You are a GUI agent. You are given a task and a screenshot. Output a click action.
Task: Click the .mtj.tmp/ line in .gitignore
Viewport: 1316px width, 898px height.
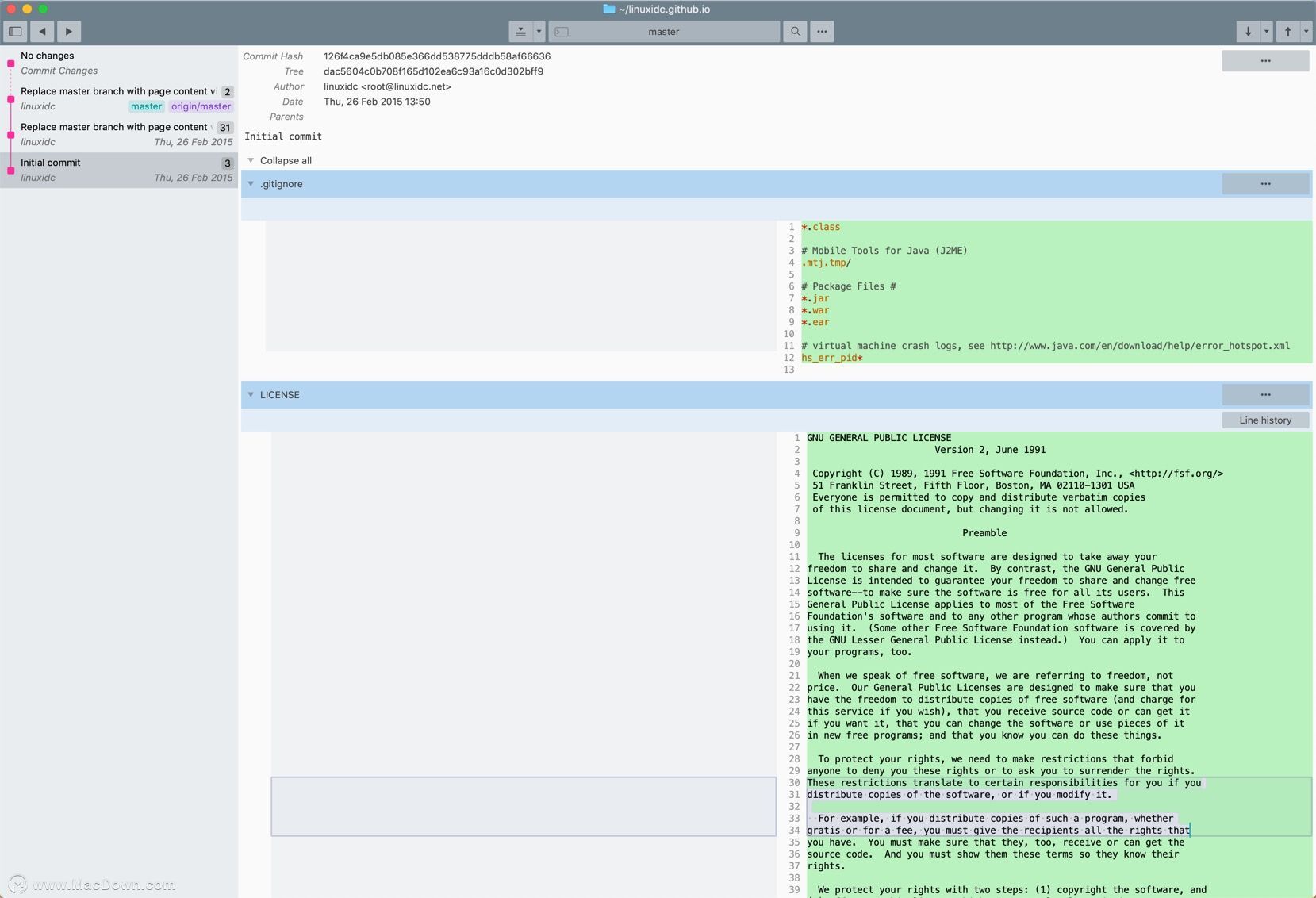tap(826, 263)
